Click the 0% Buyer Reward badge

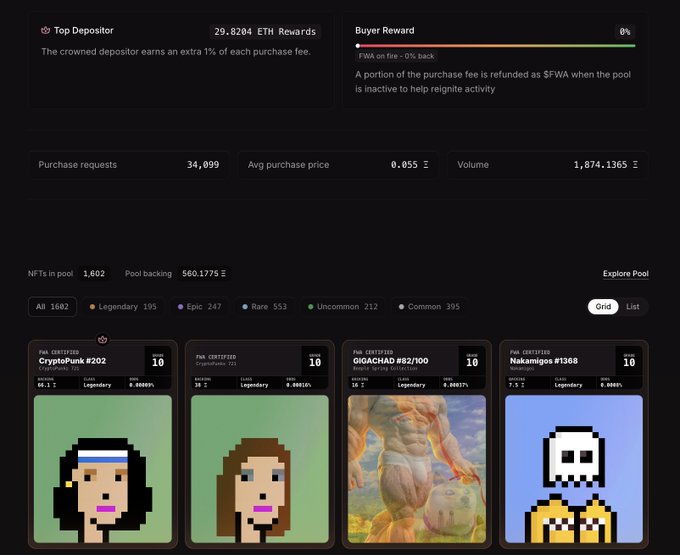625,32
